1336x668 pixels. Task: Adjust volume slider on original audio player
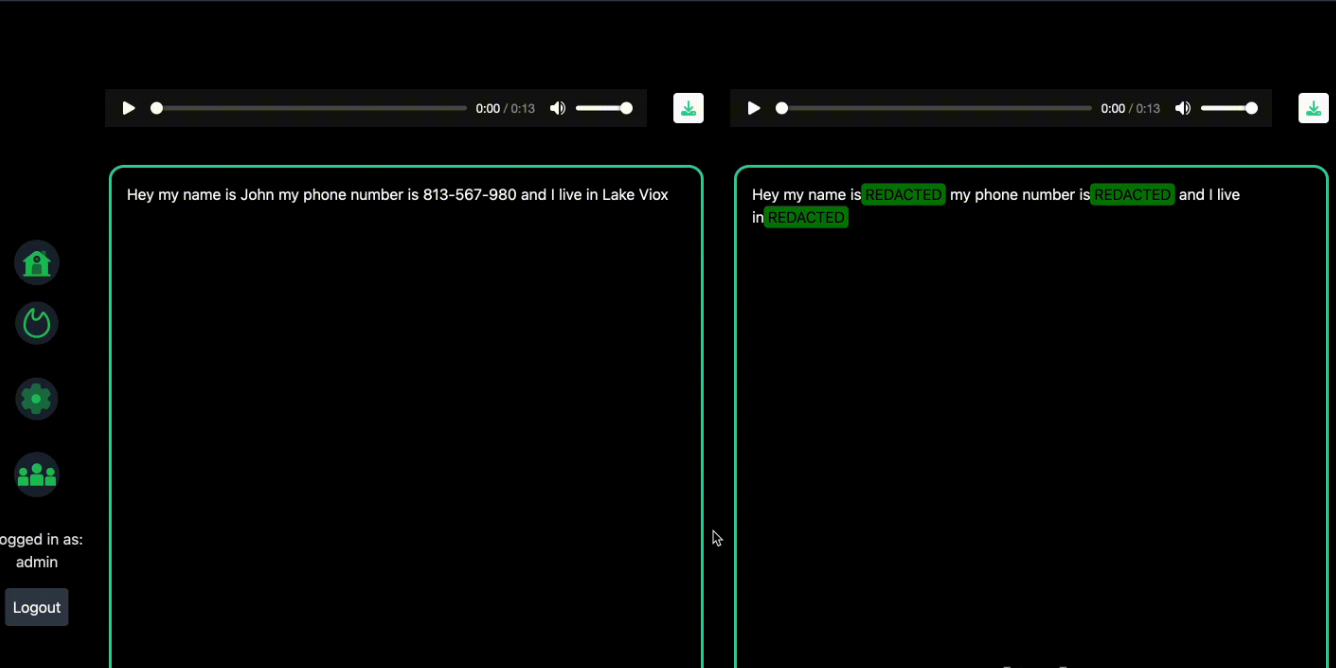coord(603,108)
